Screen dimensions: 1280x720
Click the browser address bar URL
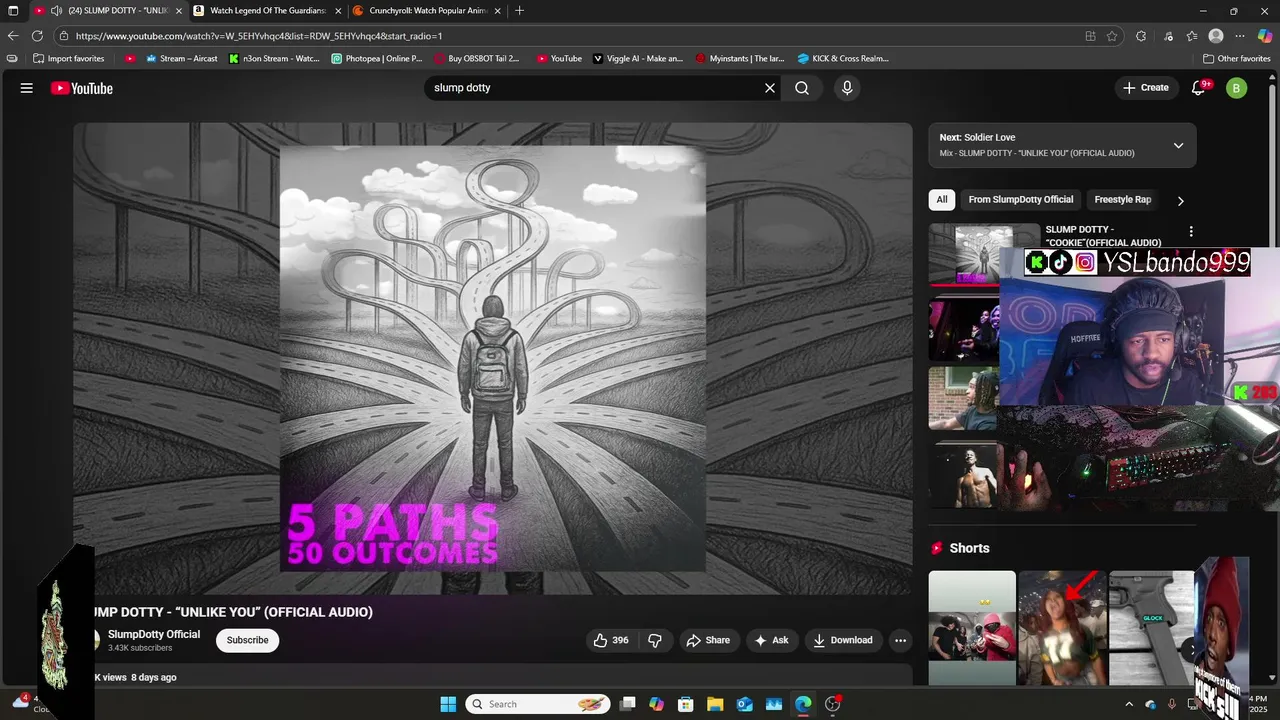(258, 36)
